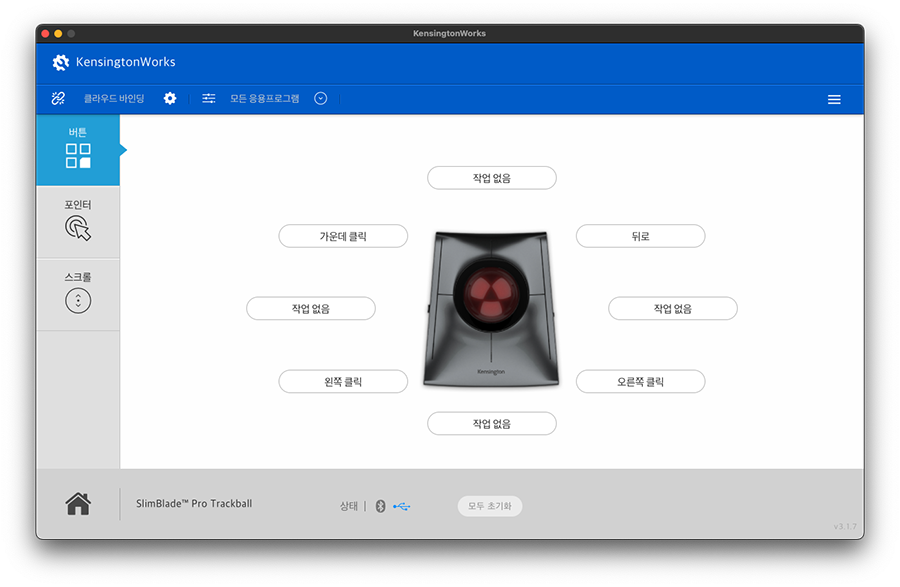Click the sliders adjustment icon
The image size is (900, 587).
pyautogui.click(x=209, y=99)
